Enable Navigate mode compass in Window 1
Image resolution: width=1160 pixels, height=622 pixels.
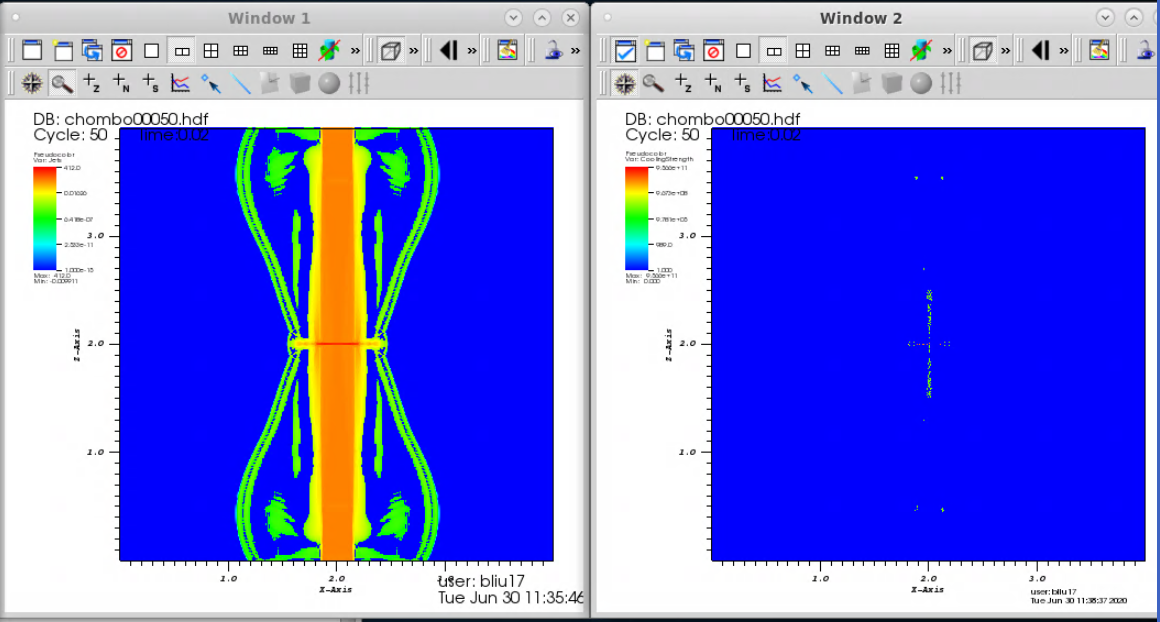coord(32,84)
